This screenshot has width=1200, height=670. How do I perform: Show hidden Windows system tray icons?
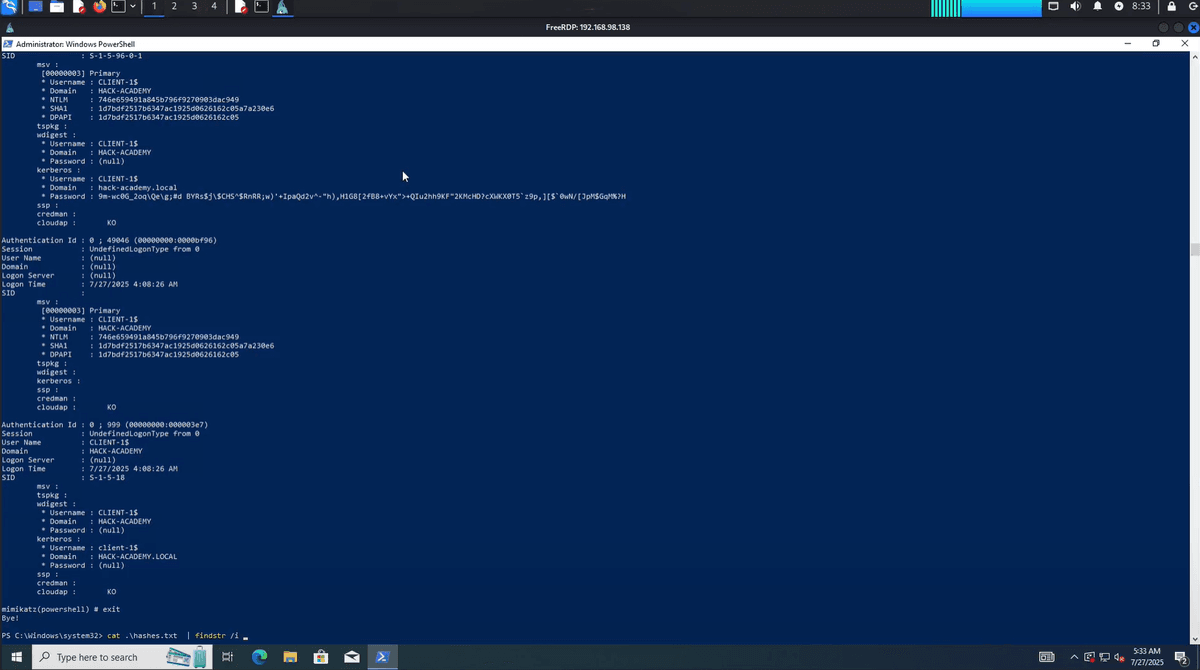tap(1074, 657)
